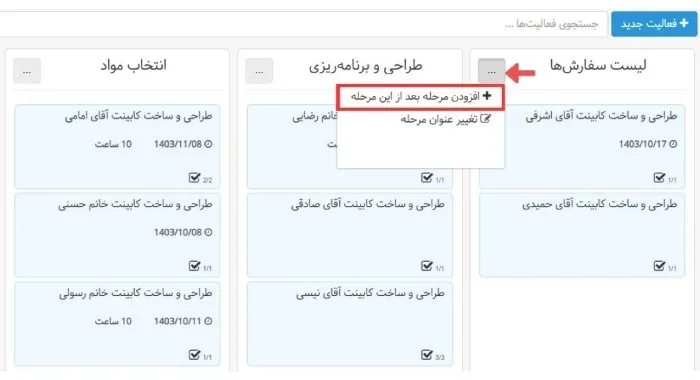Open card طراحی و ساخت کابینت خانم رسولی
Viewport: 700px width, 380px height.
pos(117,324)
